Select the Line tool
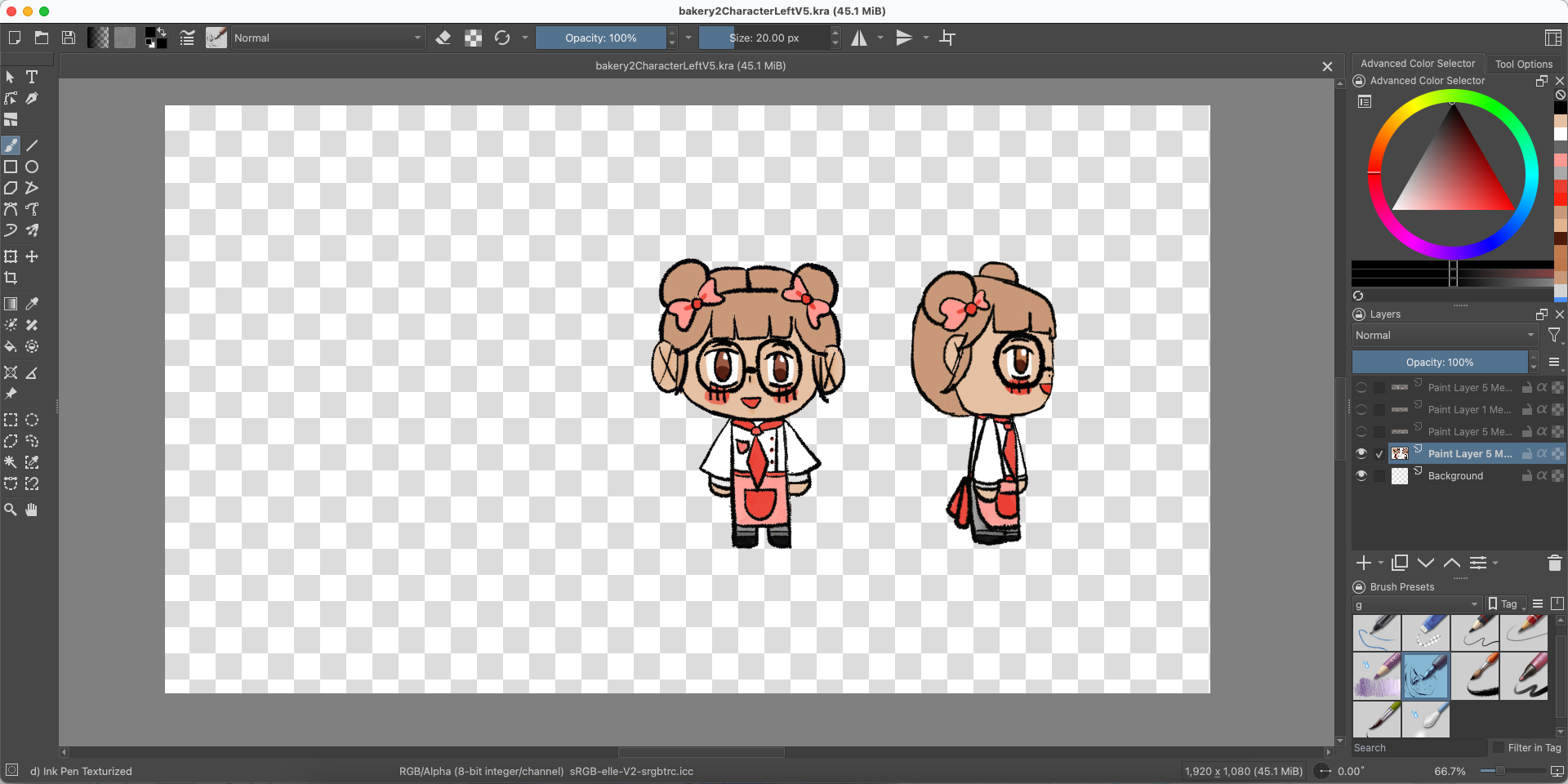The height and width of the screenshot is (784, 1568). 32,145
